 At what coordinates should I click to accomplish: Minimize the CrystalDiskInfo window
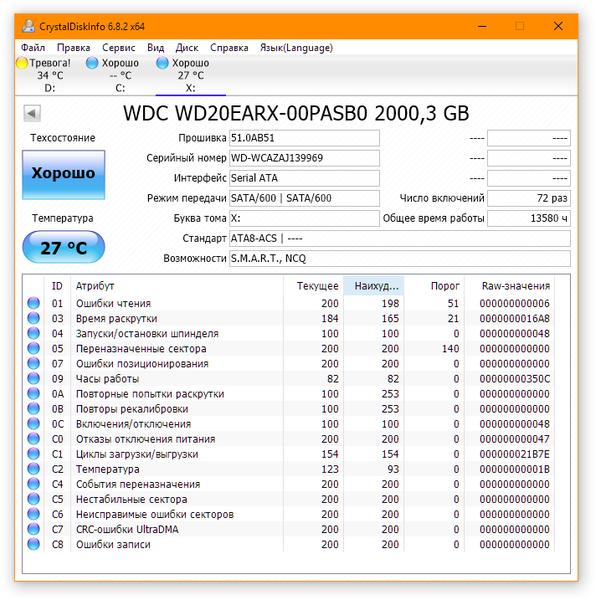(482, 26)
